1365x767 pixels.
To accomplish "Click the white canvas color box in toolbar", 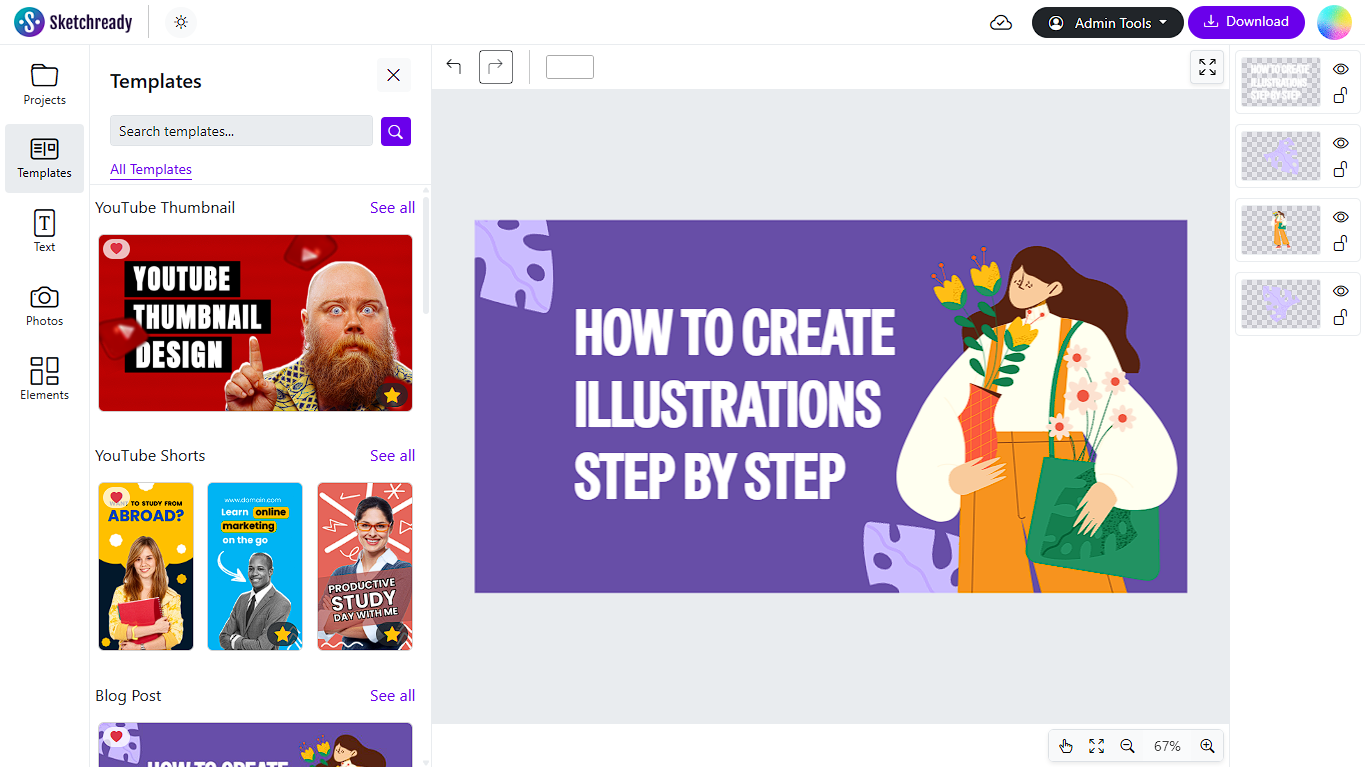I will pos(570,67).
